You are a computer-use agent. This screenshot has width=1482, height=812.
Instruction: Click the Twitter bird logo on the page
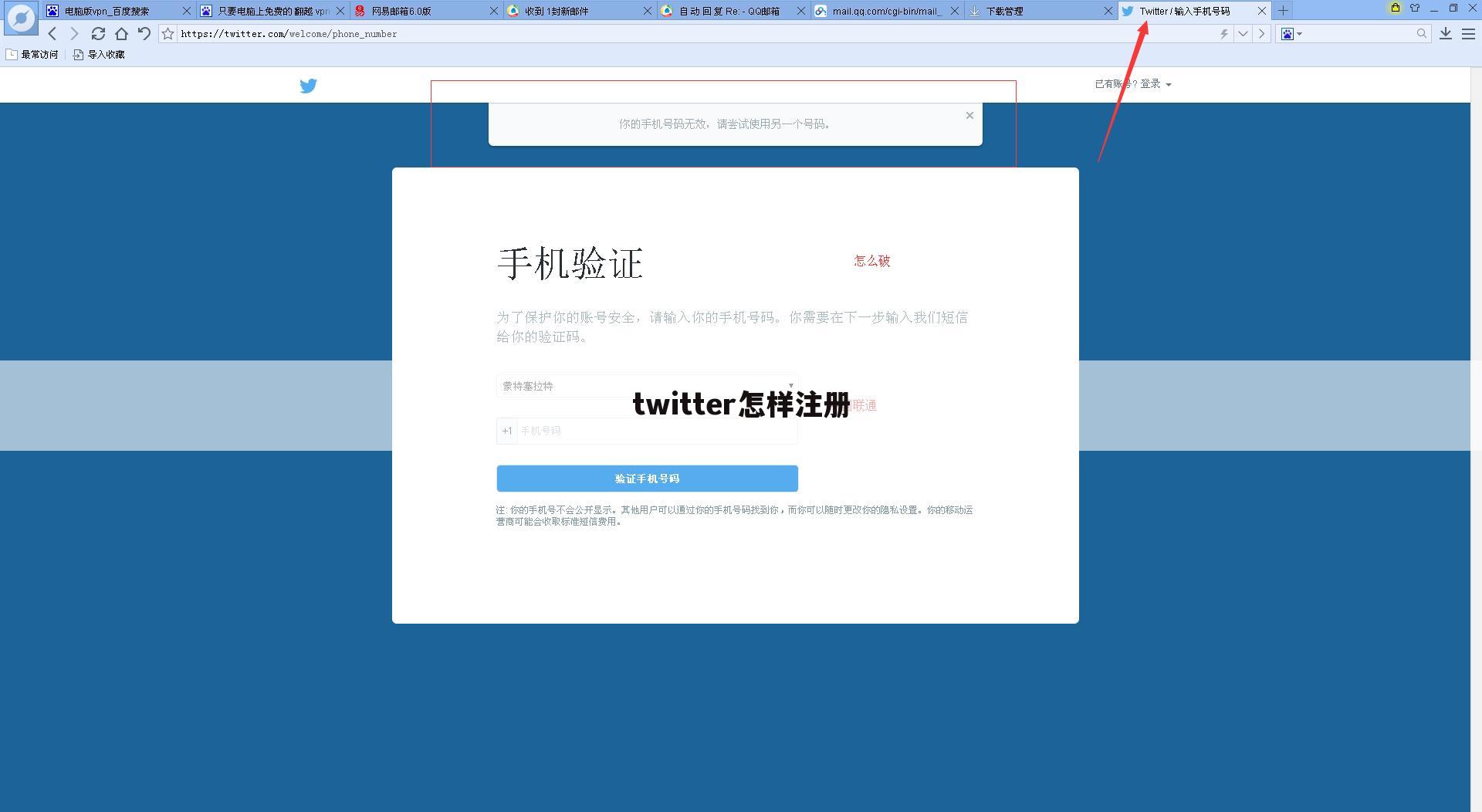click(x=308, y=86)
